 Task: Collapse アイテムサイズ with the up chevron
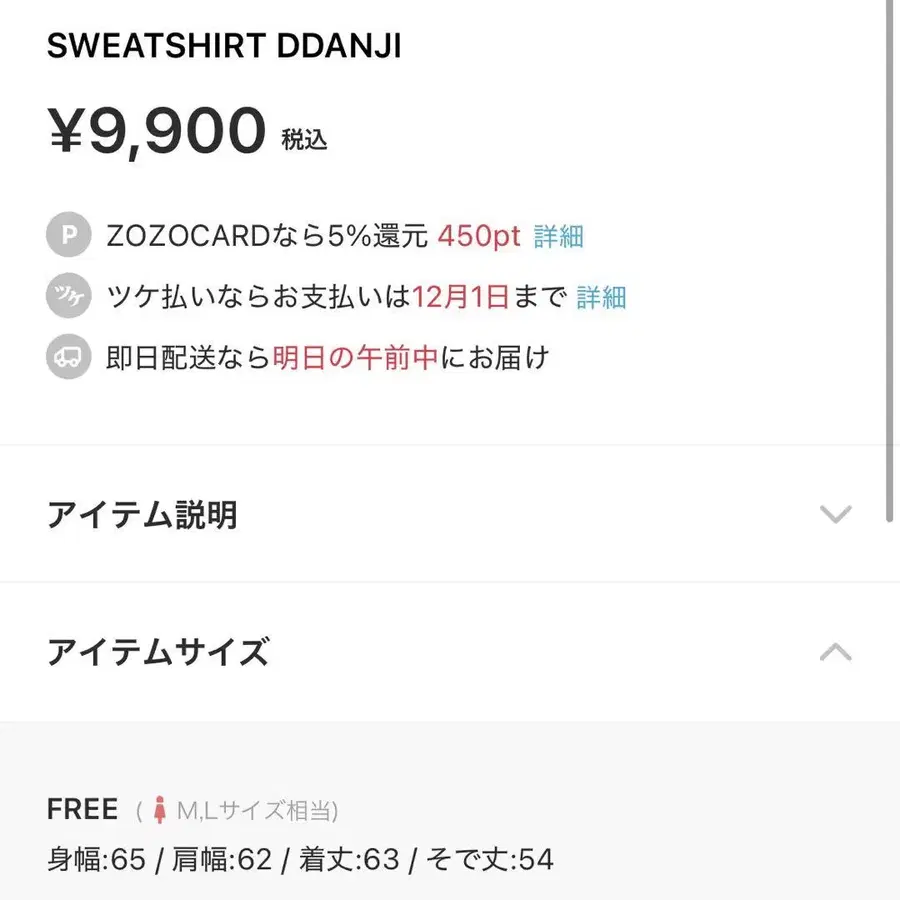[835, 652]
